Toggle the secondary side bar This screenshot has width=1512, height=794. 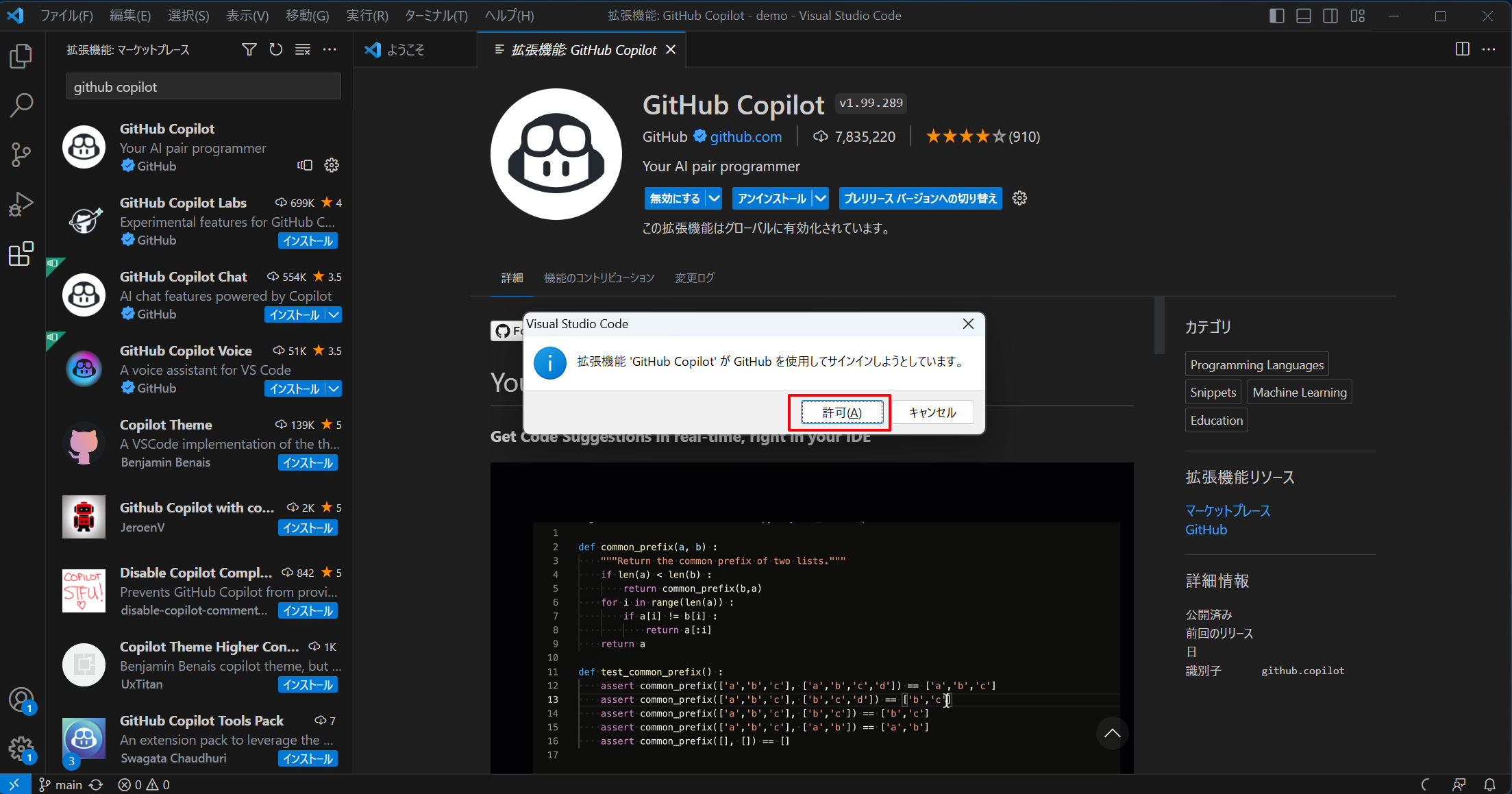coord(1330,16)
